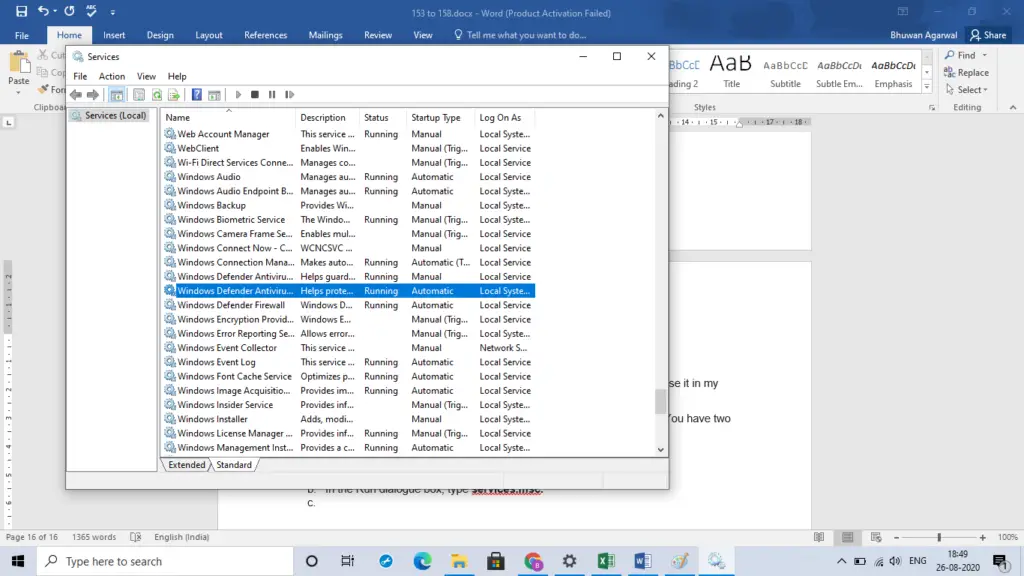This screenshot has width=1024, height=576.
Task: Open the Action menu in Services
Action: coord(112,76)
